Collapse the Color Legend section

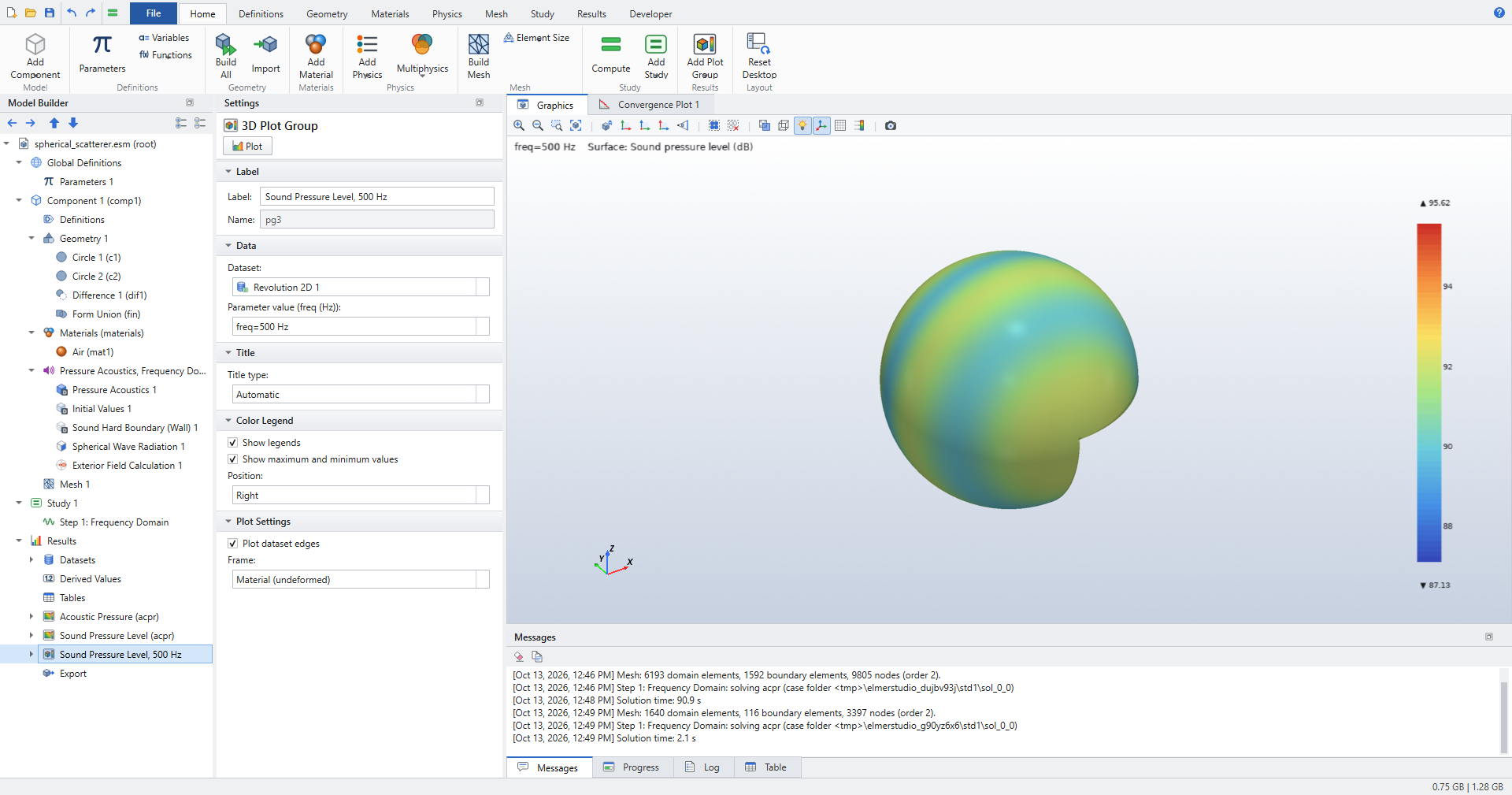(229, 421)
